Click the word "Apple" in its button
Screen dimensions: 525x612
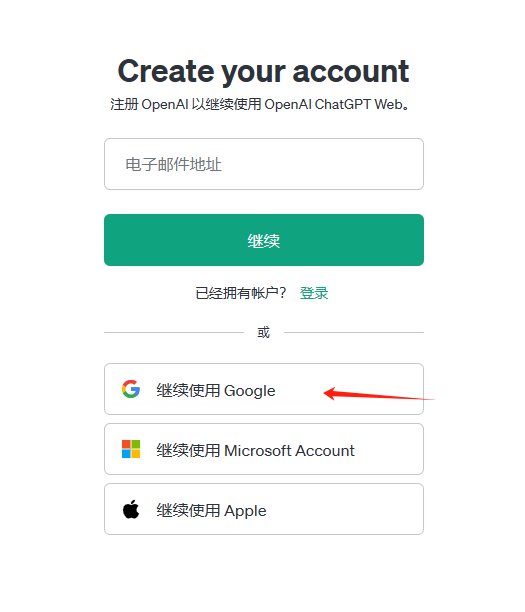pyautogui.click(x=245, y=511)
